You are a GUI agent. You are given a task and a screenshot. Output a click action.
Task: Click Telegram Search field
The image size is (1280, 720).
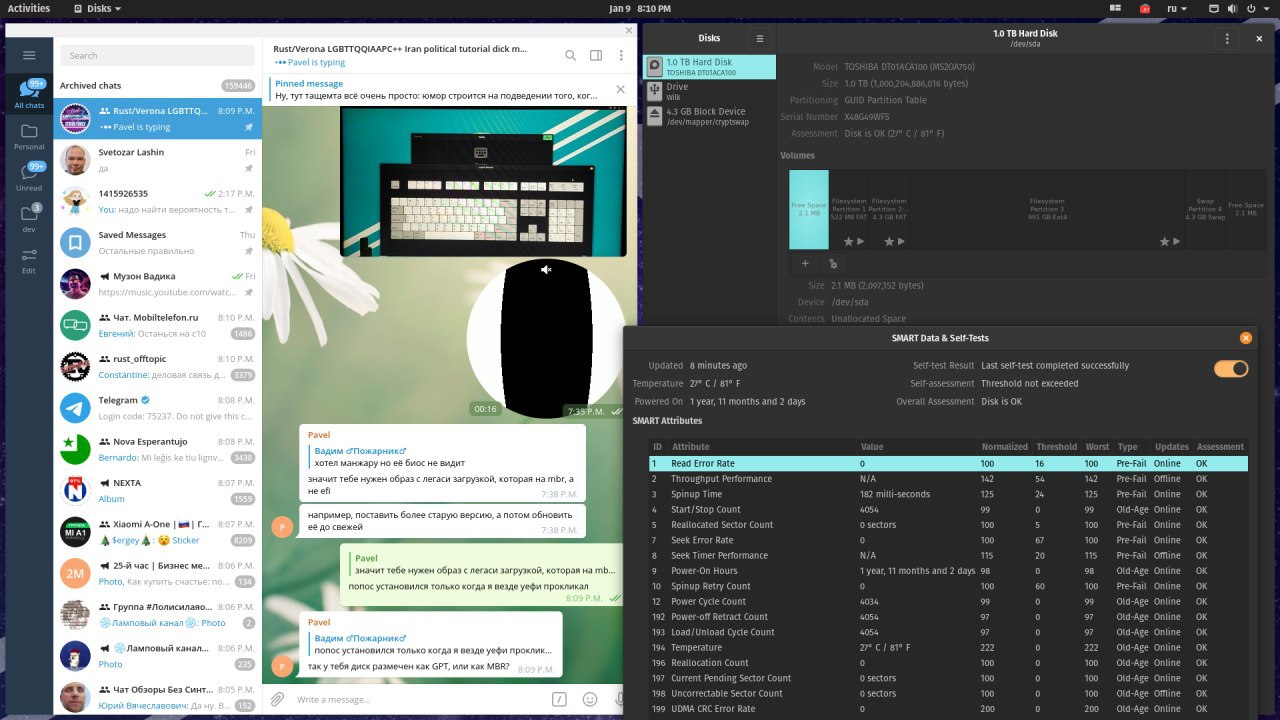tap(158, 56)
